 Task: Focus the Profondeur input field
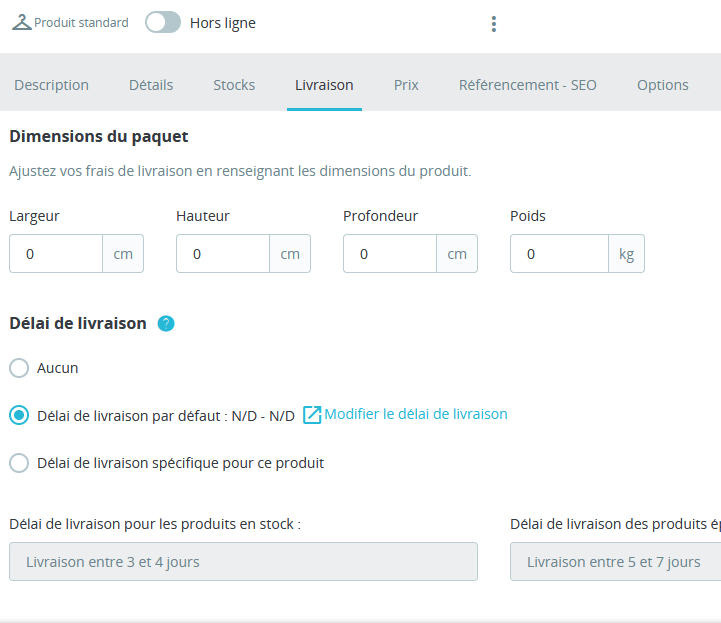point(390,254)
